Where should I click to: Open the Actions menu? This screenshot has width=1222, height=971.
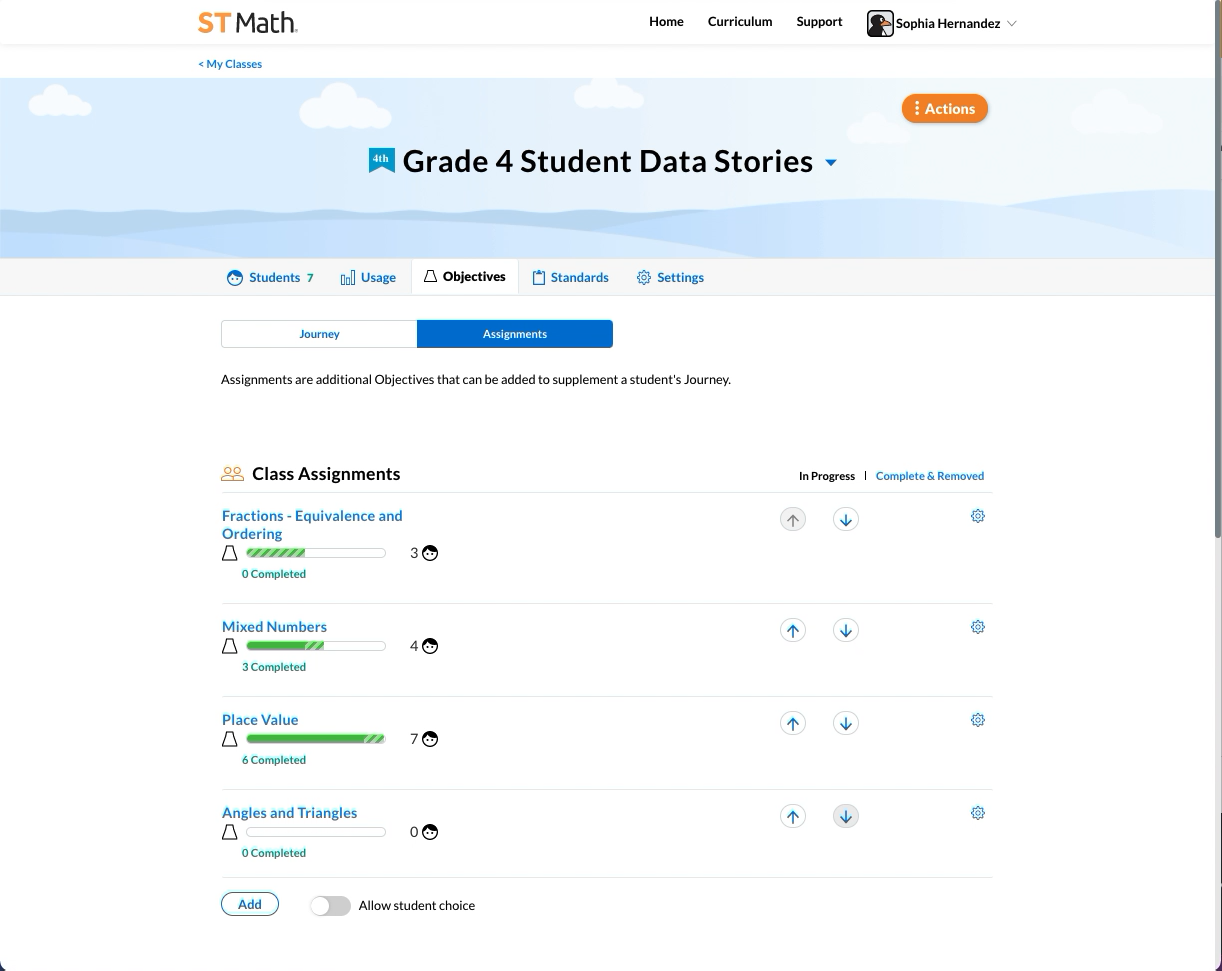[944, 108]
